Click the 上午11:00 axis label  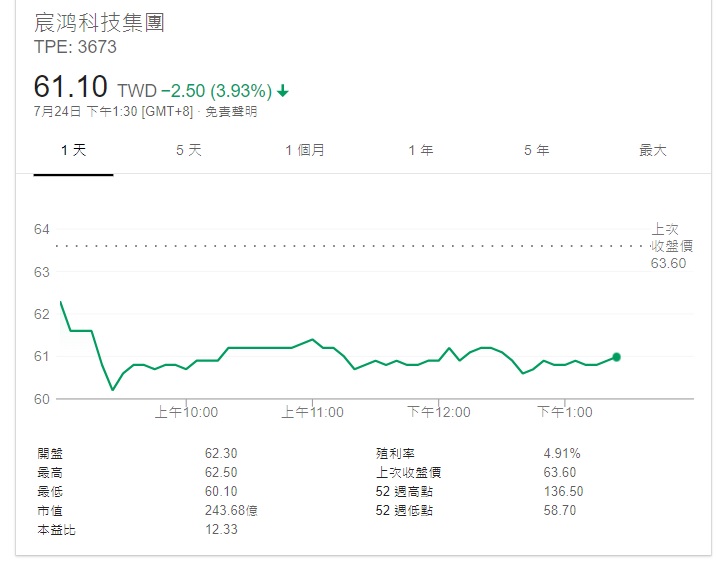pyautogui.click(x=312, y=412)
